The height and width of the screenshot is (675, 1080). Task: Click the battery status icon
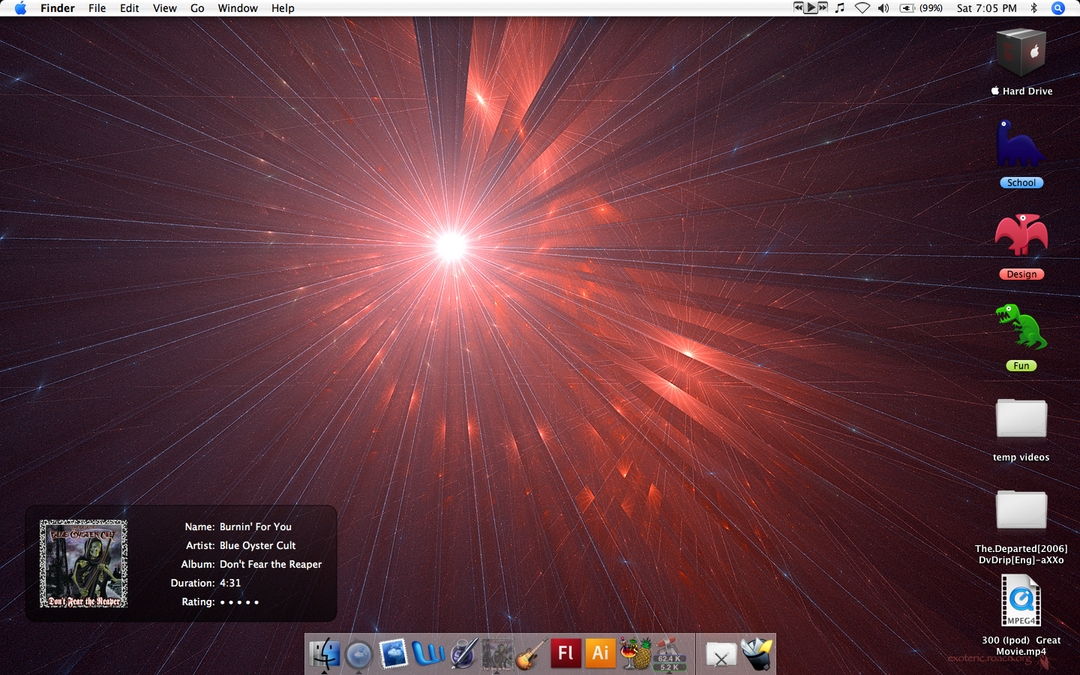[907, 8]
